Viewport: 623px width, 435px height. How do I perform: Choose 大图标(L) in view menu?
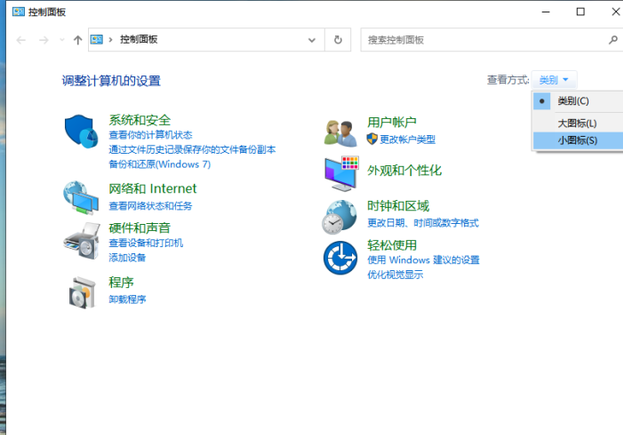(577, 123)
